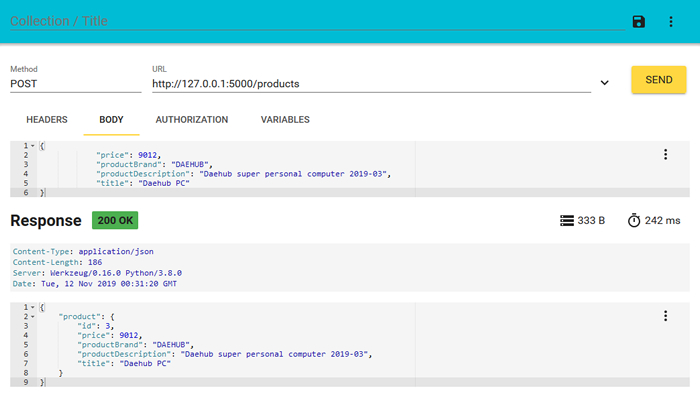The height and width of the screenshot is (393, 700).
Task: Open the AUTHORIZATION tab
Action: (x=192, y=120)
